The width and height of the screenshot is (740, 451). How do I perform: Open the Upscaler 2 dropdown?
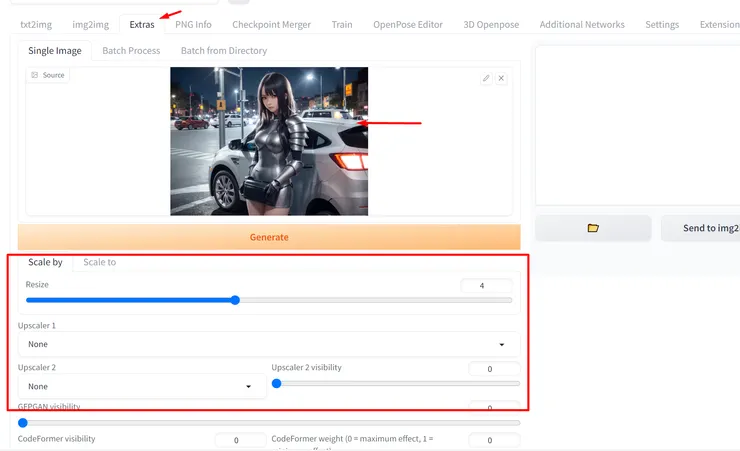142,386
